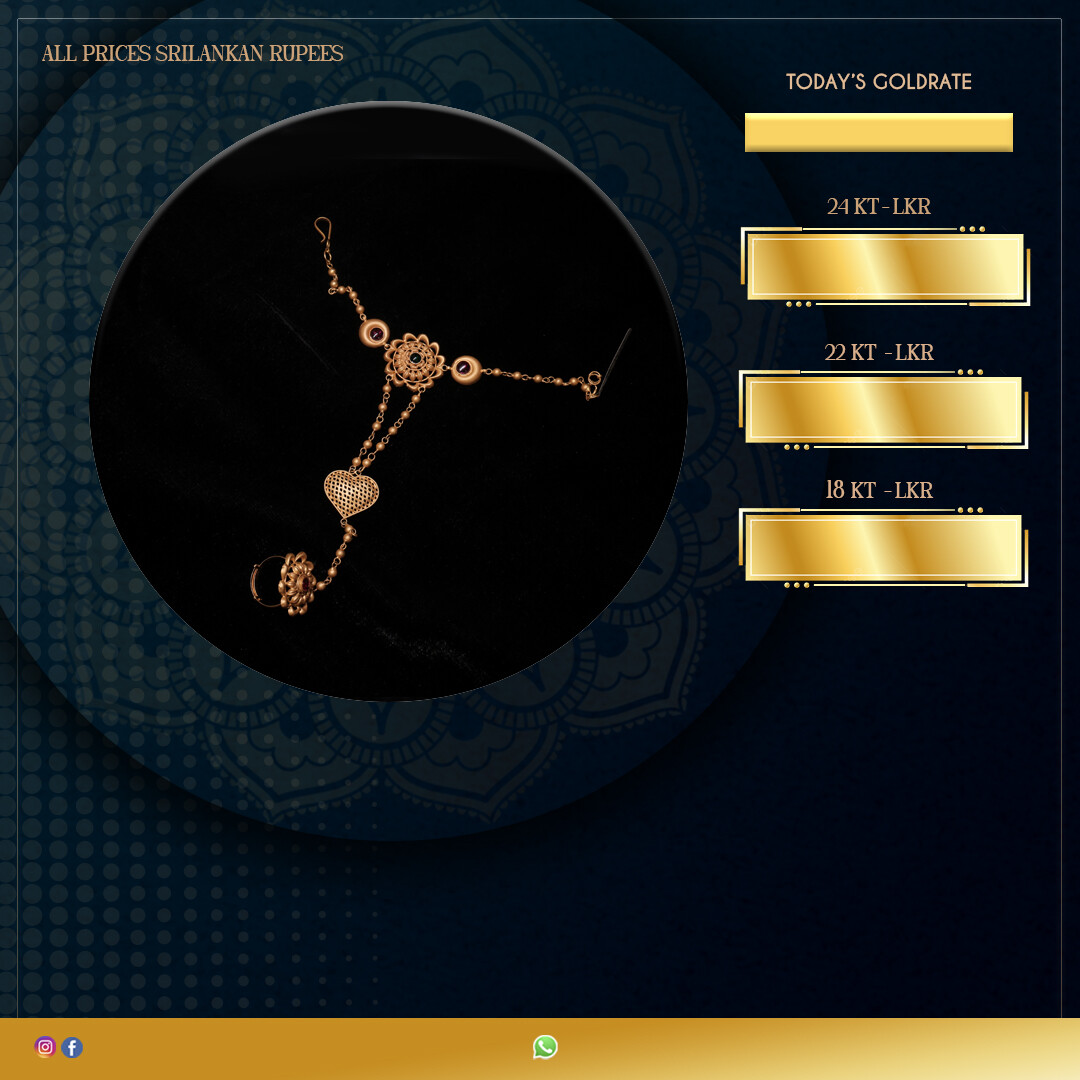Click the 18 KT - LKR label
Image resolution: width=1080 pixels, height=1080 pixels.
[878, 490]
